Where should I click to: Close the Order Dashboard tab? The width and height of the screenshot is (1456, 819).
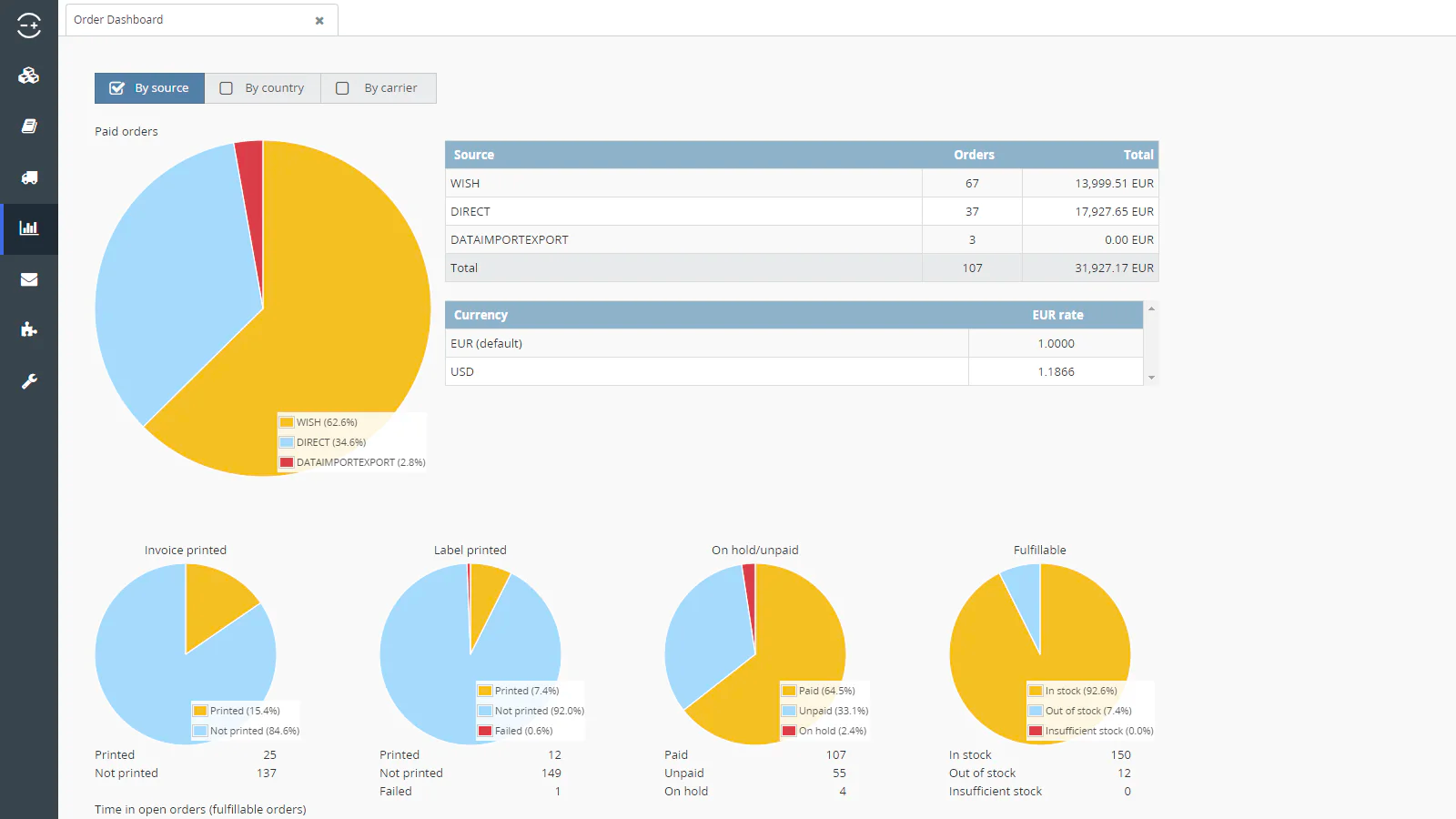click(319, 21)
